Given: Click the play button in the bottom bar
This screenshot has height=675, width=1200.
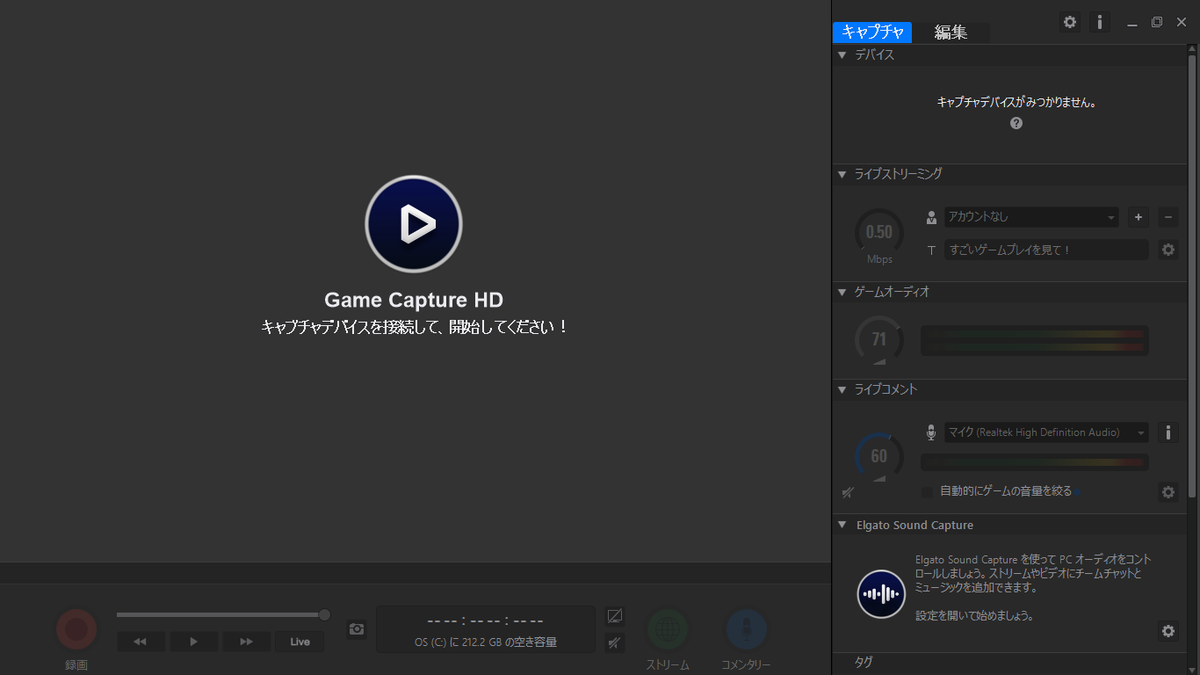Looking at the screenshot, I should pos(194,642).
